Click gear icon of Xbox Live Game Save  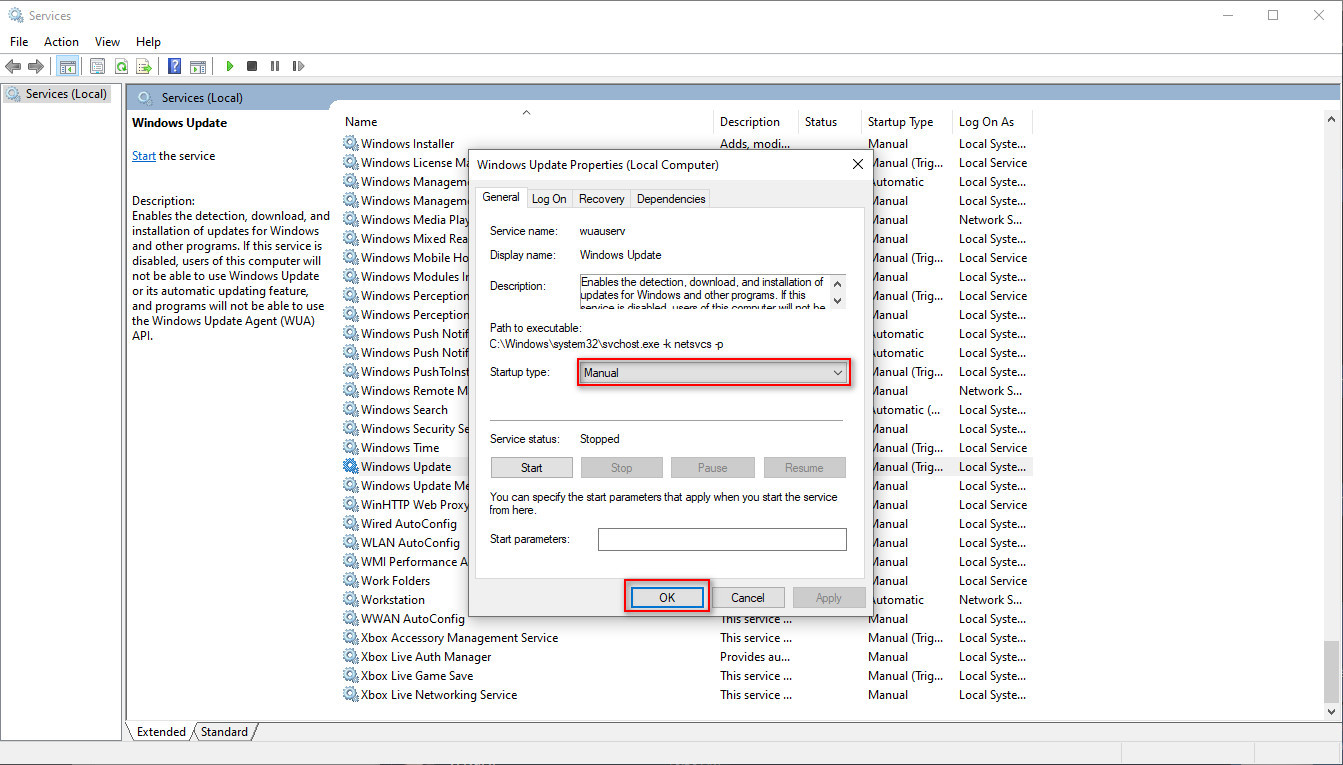(350, 676)
